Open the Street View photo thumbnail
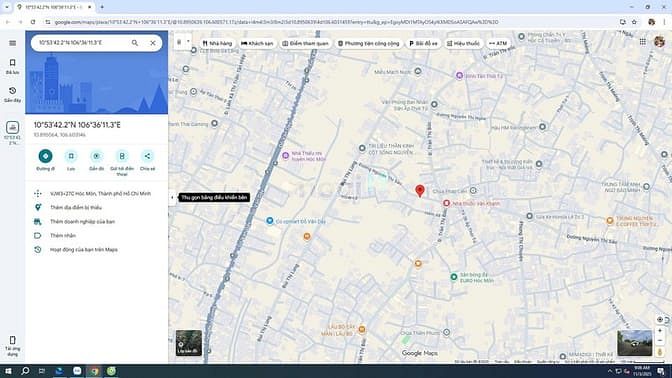The width and height of the screenshot is (672, 378). (635, 343)
